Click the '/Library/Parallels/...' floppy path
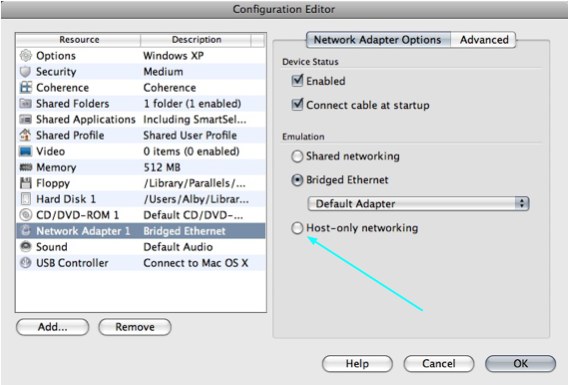 pyautogui.click(x=195, y=183)
